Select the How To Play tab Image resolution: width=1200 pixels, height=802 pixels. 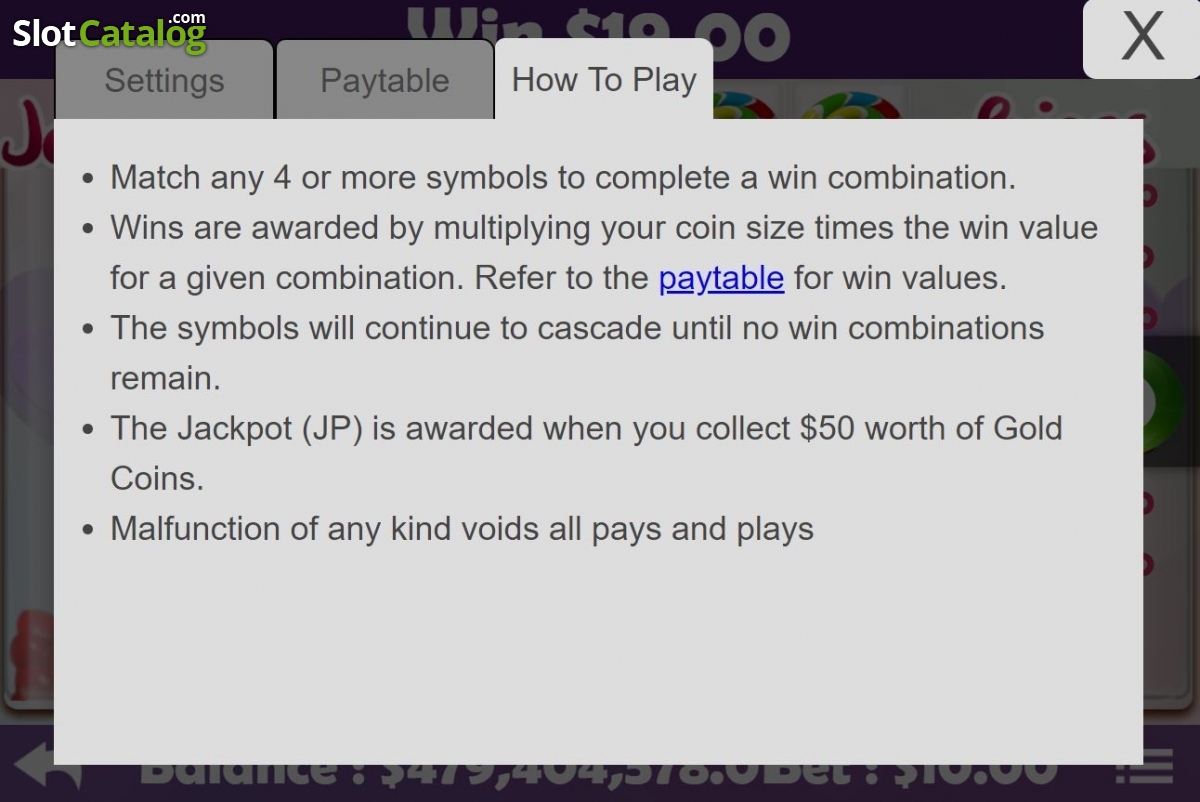click(604, 80)
